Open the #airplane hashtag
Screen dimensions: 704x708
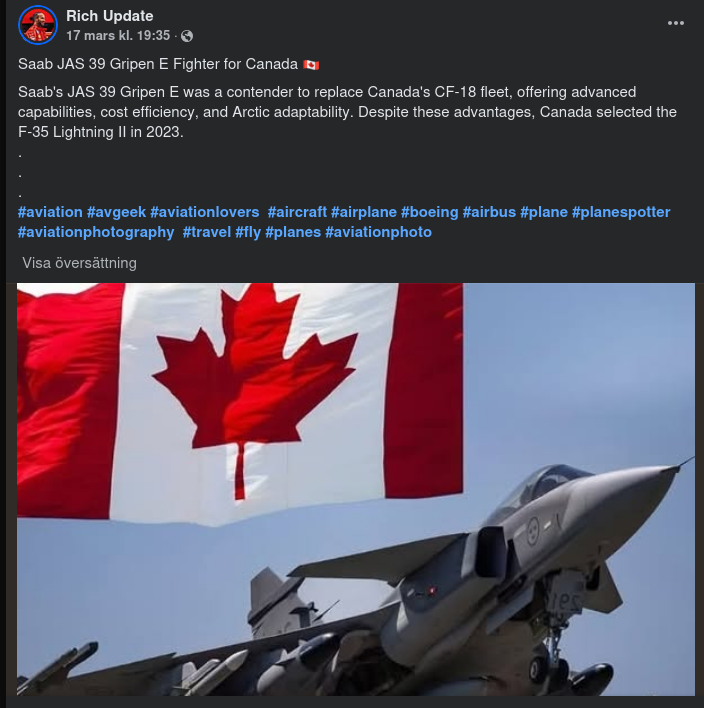[x=364, y=212]
